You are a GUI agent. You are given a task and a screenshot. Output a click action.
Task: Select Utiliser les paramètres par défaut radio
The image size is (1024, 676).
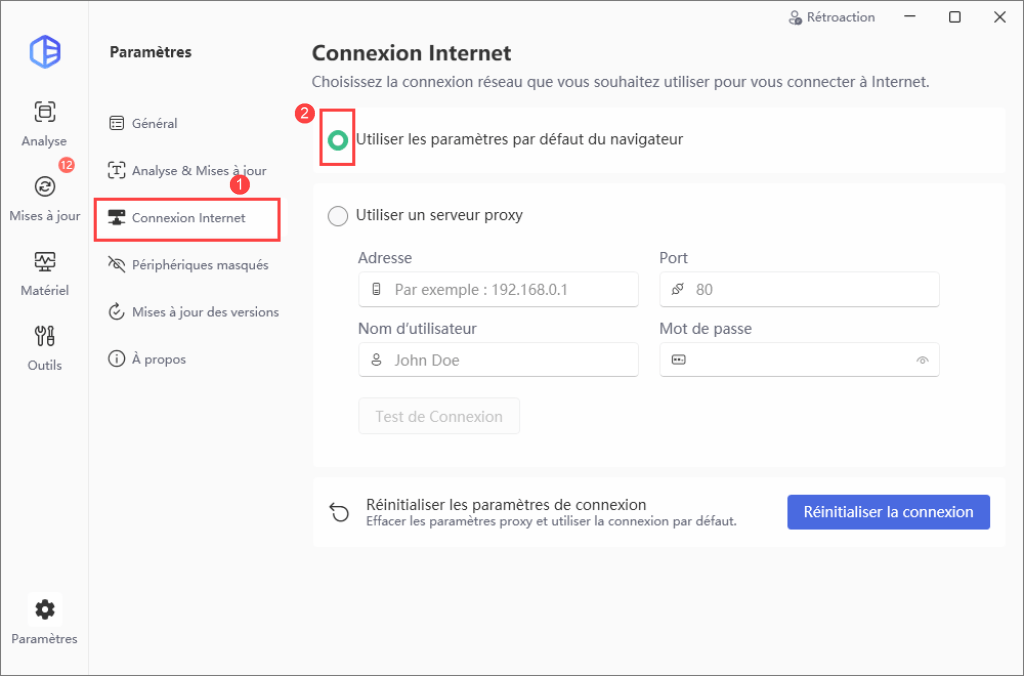(338, 140)
